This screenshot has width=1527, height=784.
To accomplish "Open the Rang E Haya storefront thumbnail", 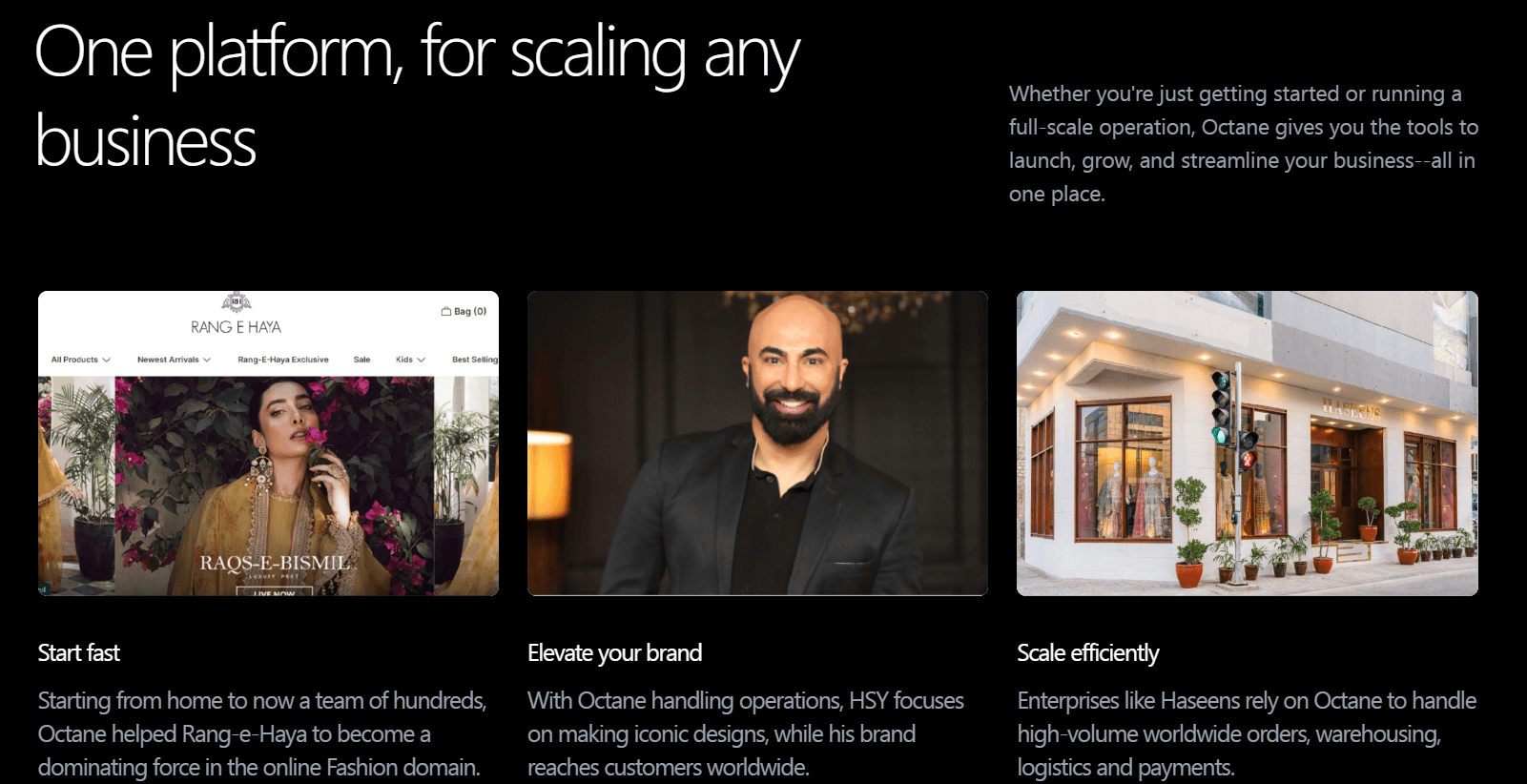I will coord(268,444).
